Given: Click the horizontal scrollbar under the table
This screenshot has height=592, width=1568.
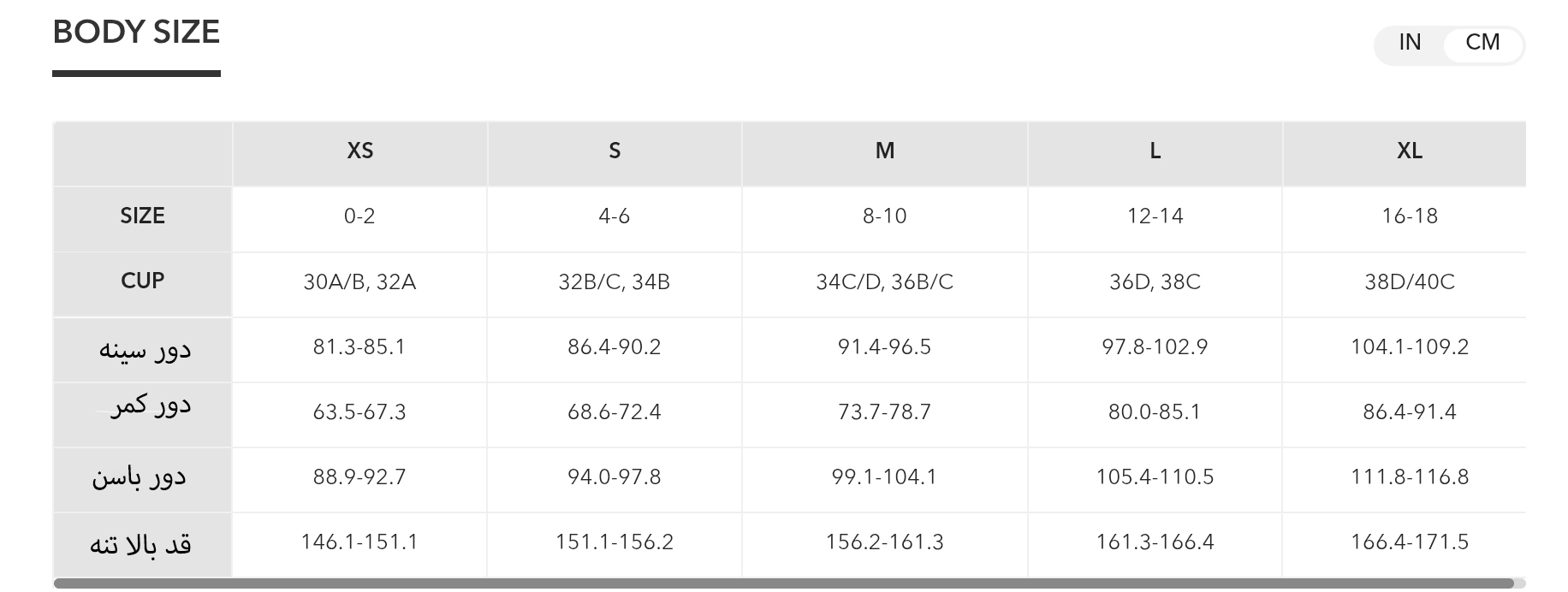Looking at the screenshot, I should pyautogui.click(x=783, y=583).
